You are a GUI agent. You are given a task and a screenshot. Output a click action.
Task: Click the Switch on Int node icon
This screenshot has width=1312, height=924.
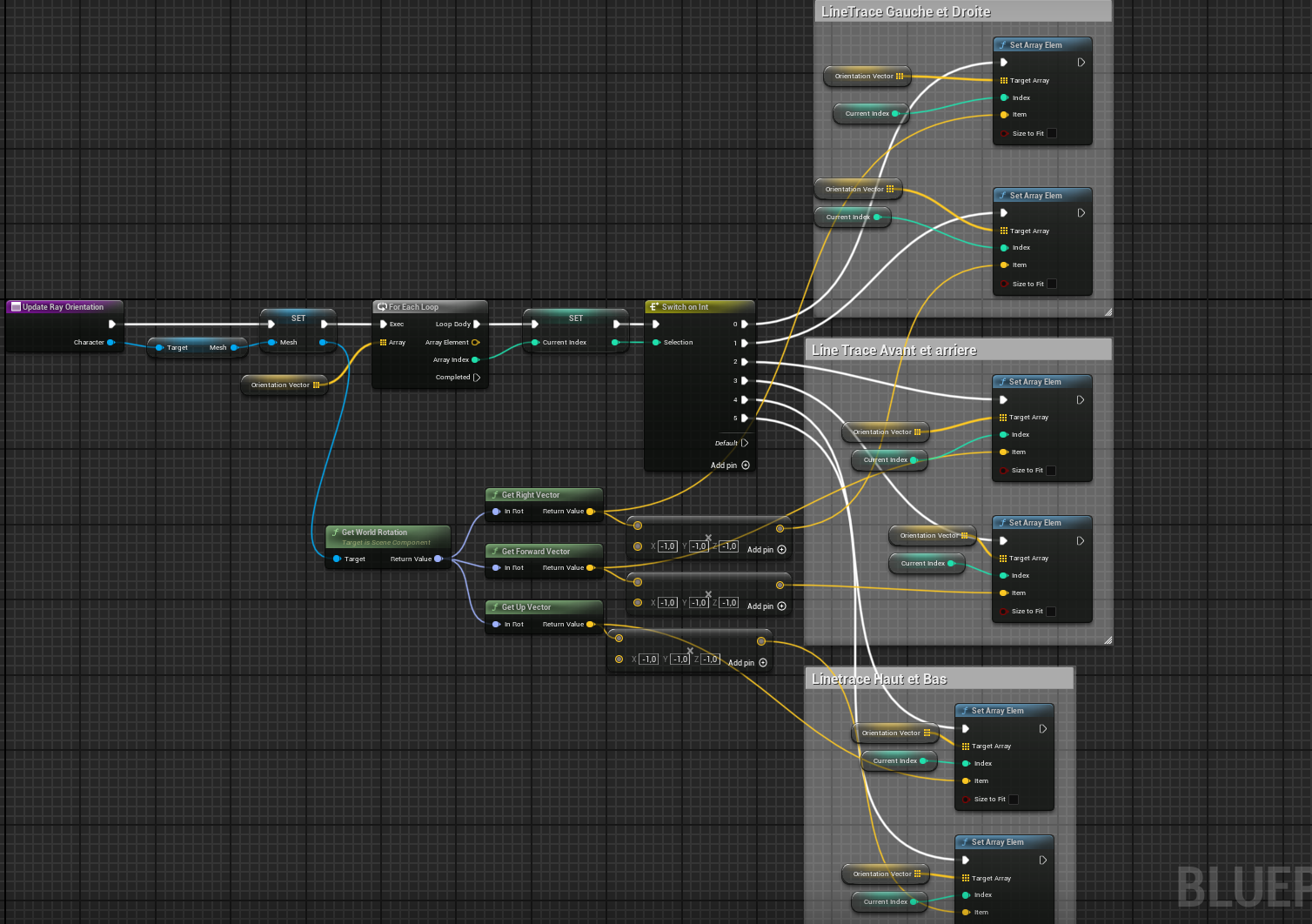point(654,307)
